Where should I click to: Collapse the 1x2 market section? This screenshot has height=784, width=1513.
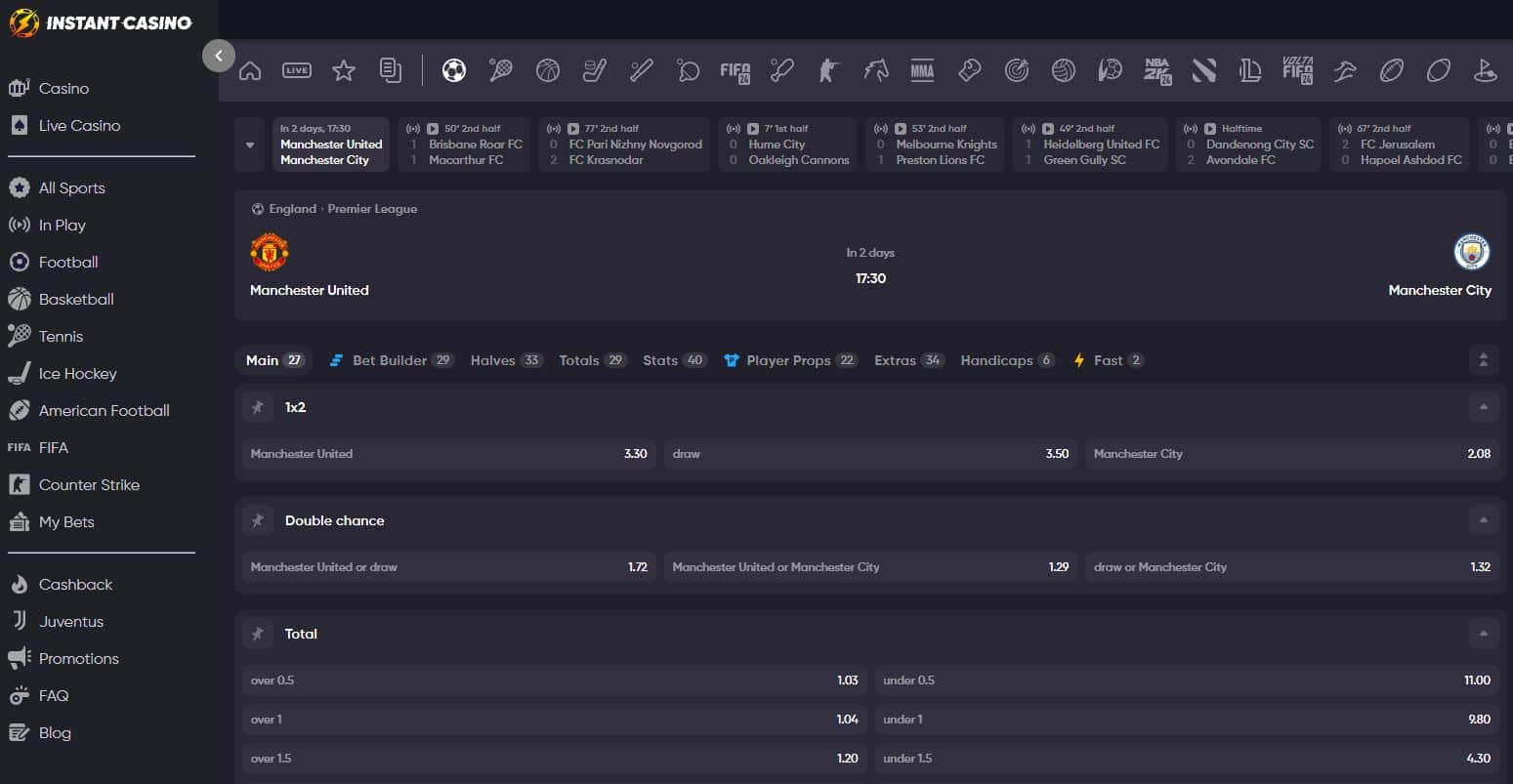click(1483, 407)
